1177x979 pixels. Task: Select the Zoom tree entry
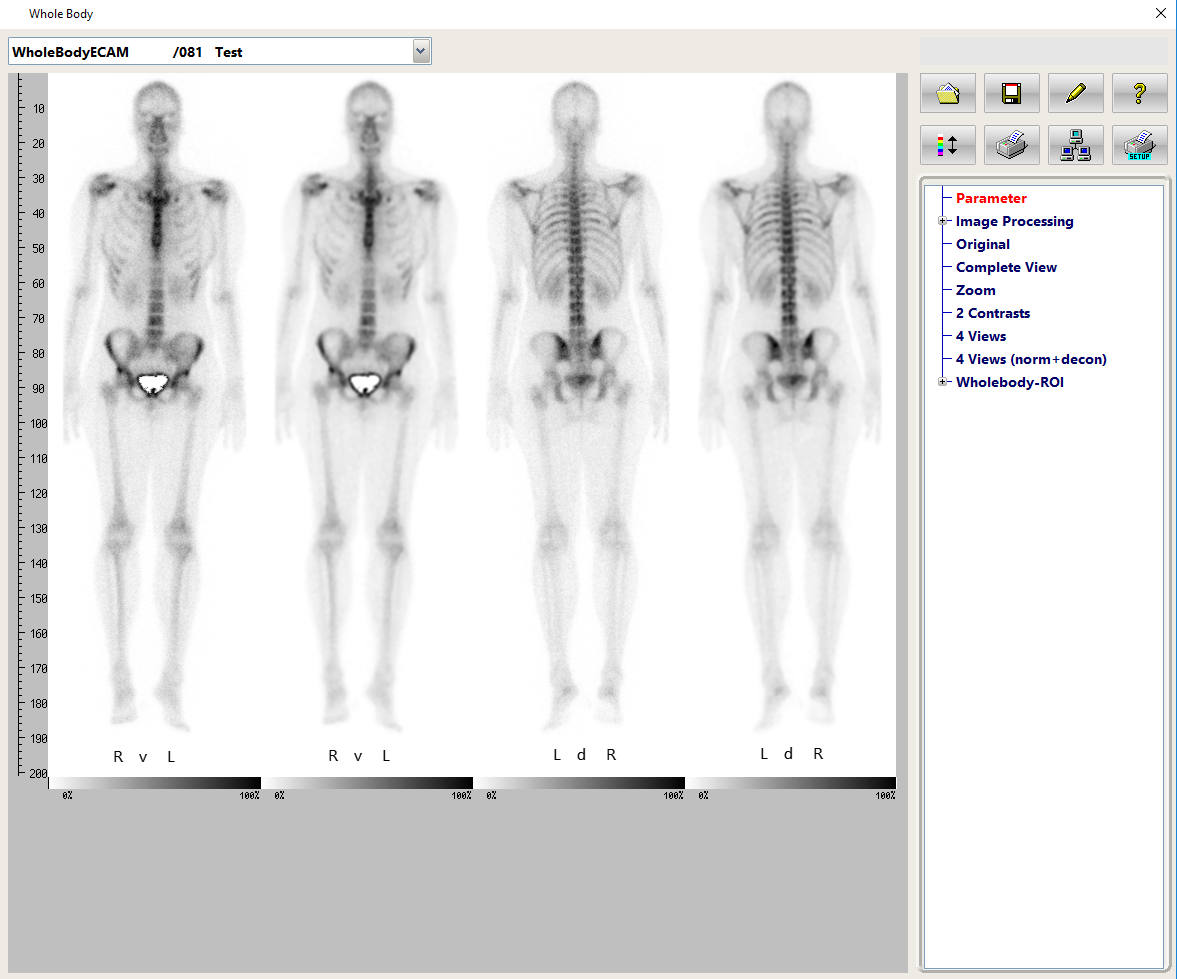(975, 290)
